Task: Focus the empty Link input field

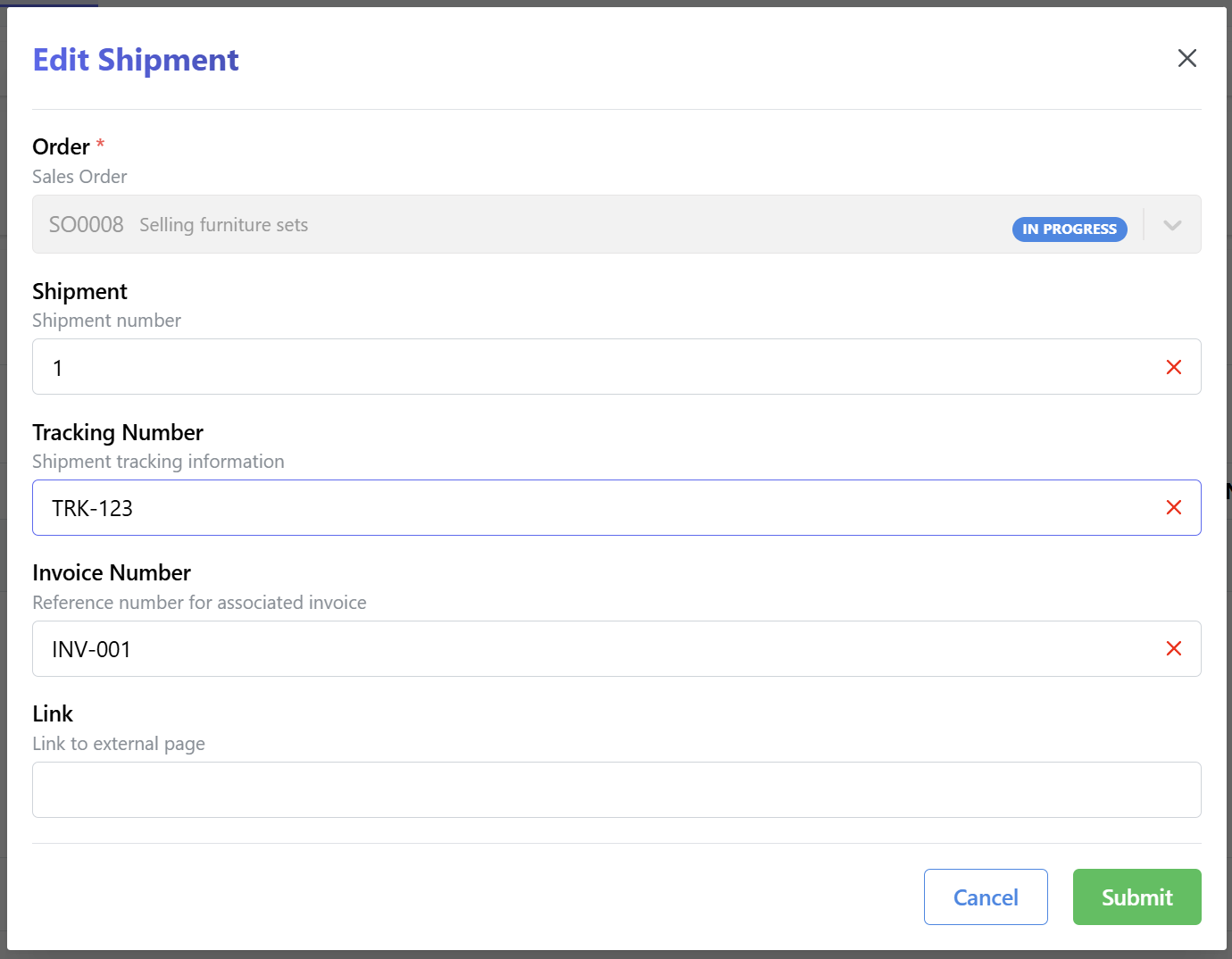Action: 616,790
